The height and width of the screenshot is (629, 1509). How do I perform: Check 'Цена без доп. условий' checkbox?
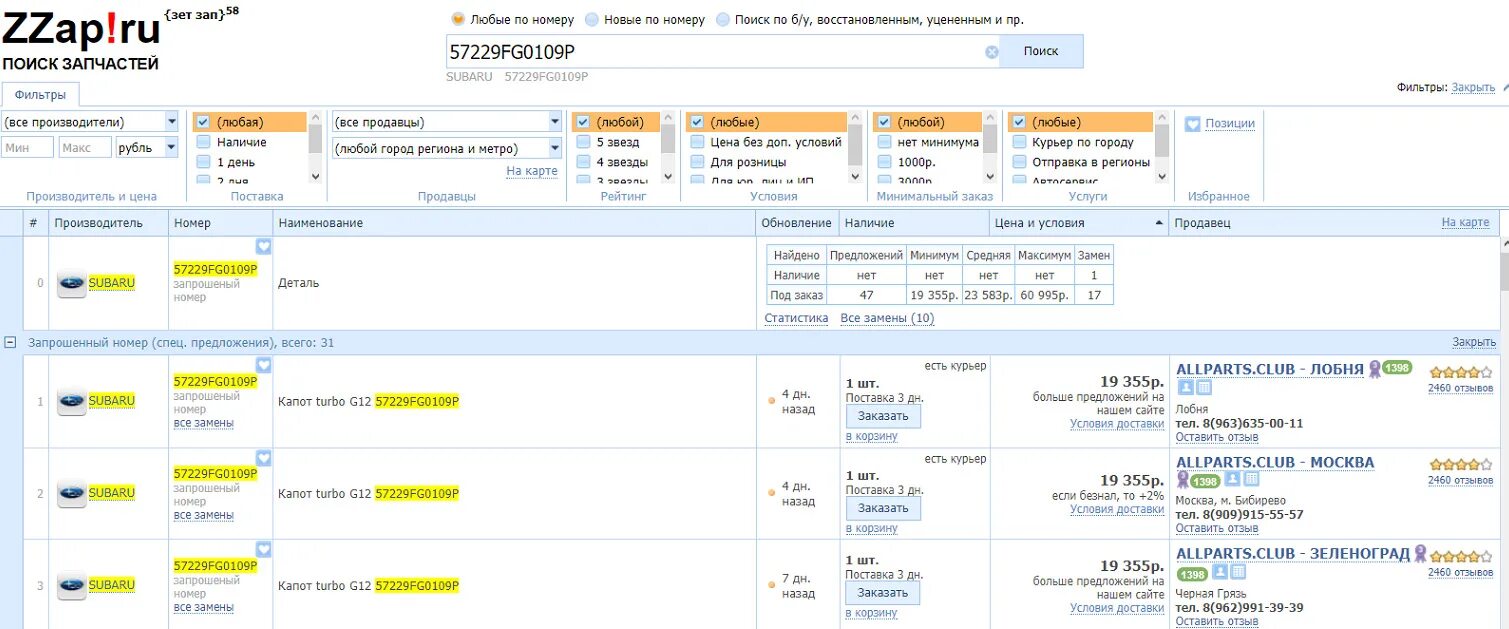click(697, 142)
